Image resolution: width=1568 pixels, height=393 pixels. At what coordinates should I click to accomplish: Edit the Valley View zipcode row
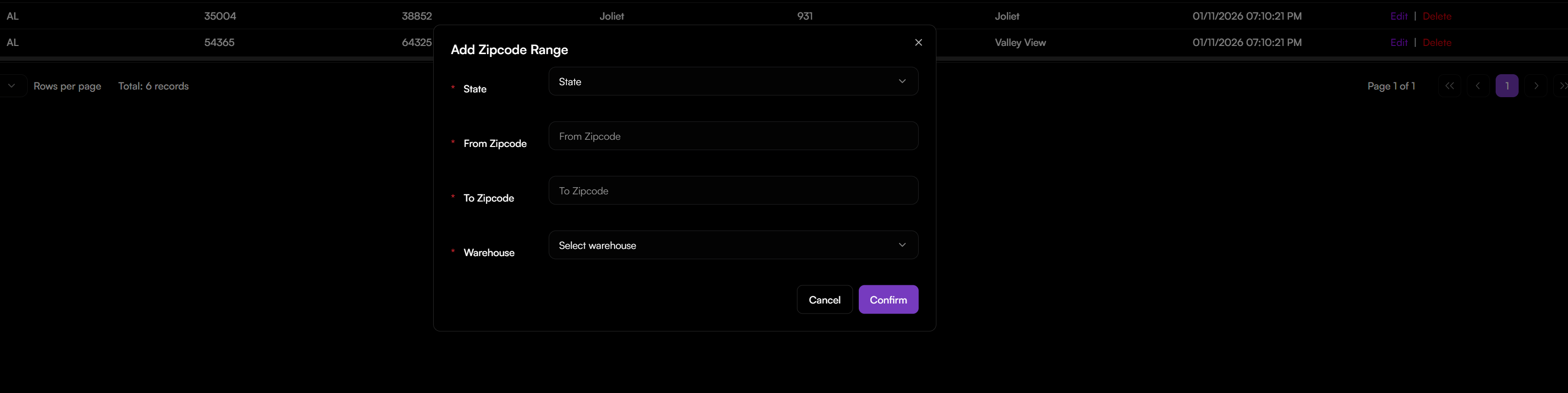[1399, 43]
